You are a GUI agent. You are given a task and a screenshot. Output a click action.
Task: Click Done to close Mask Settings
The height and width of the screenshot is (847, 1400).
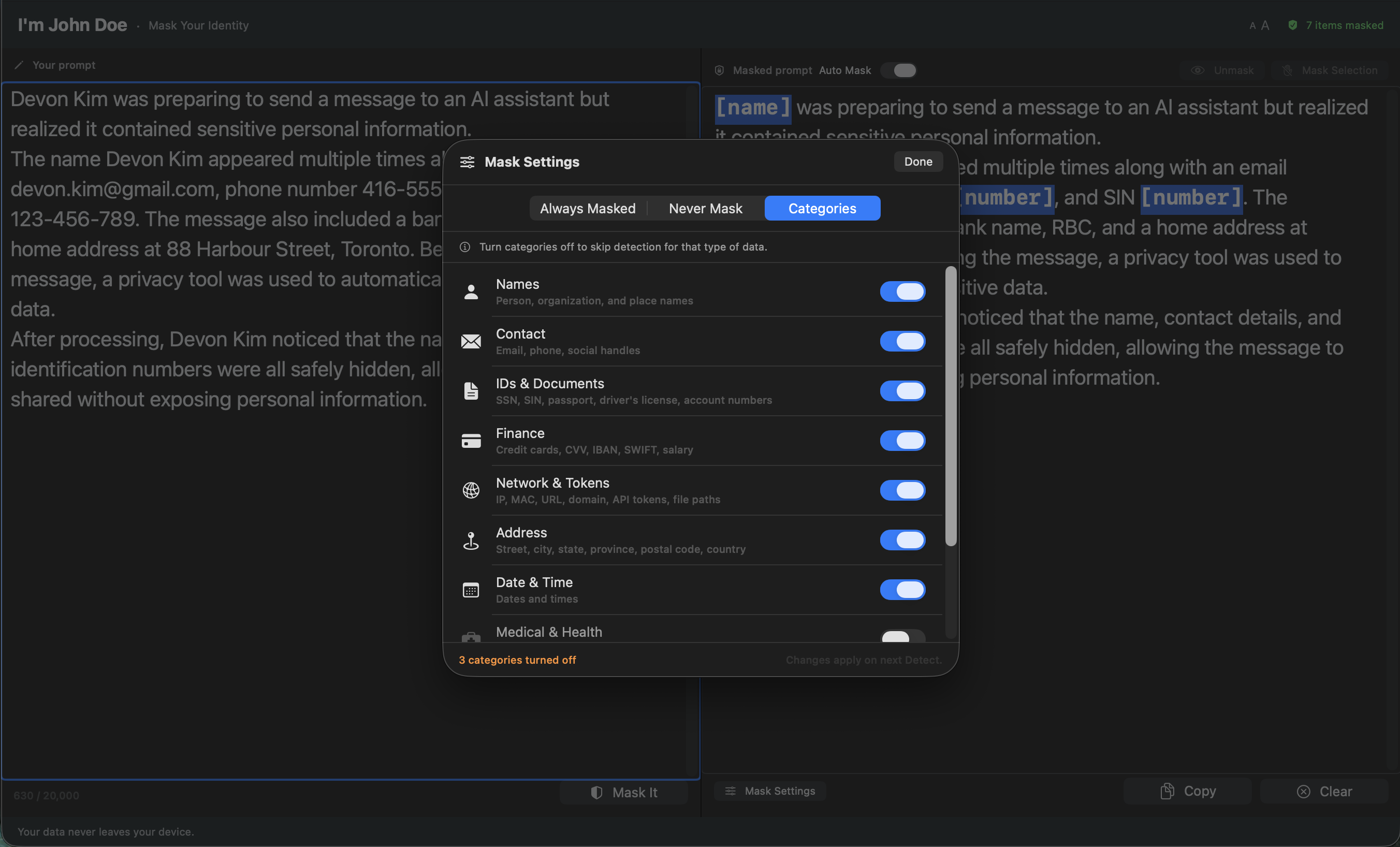918,162
